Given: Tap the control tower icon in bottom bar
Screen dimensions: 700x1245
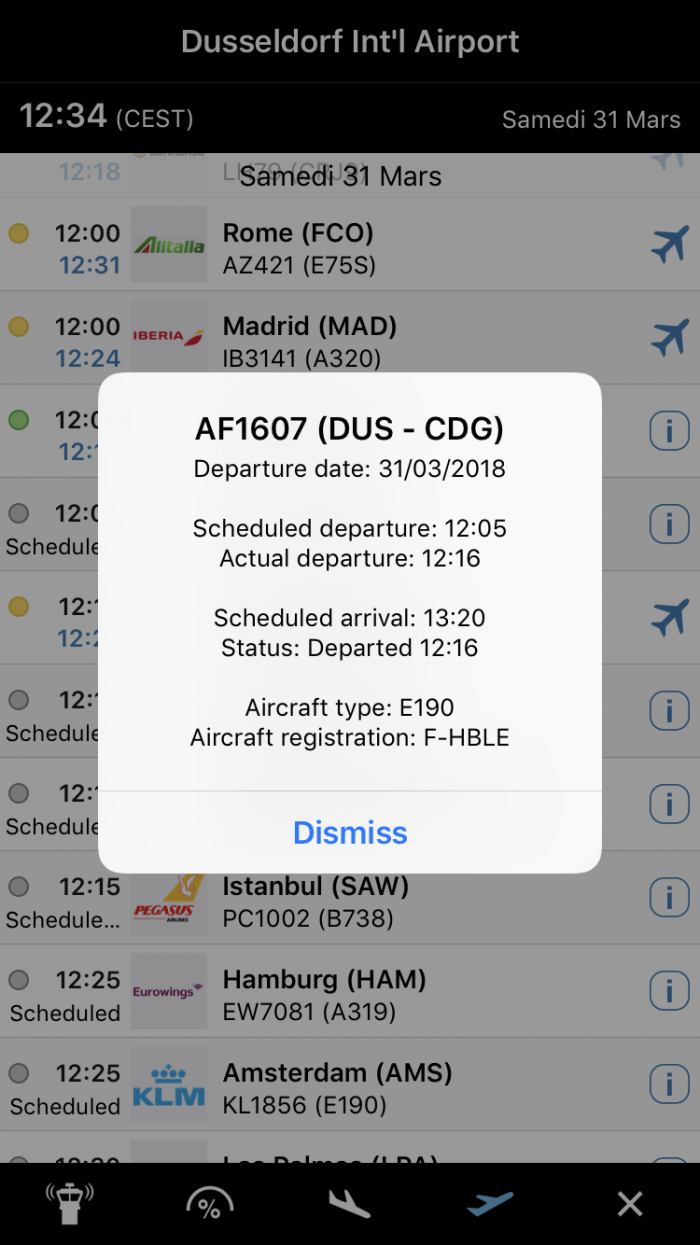Looking at the screenshot, I should tap(70, 1204).
